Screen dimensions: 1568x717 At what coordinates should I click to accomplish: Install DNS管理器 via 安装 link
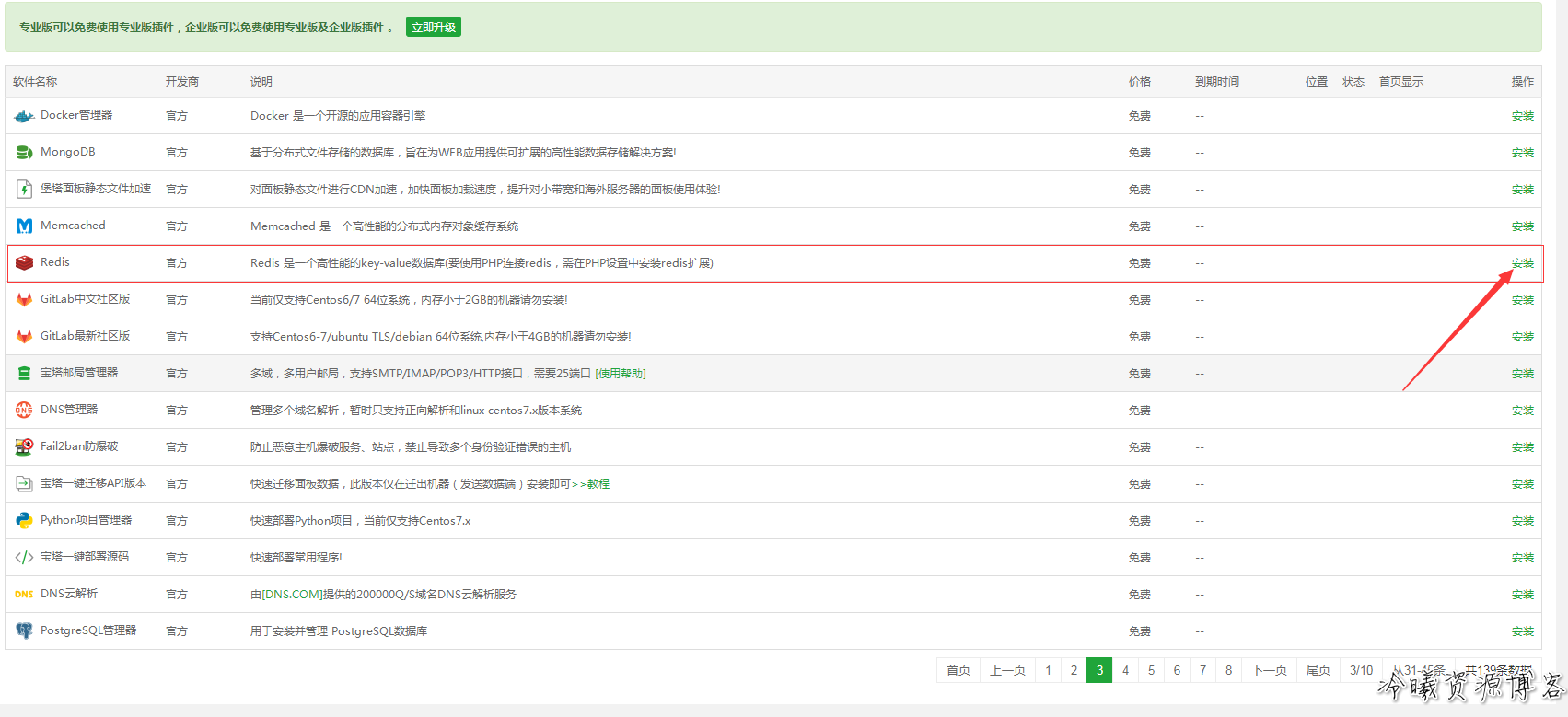pyautogui.click(x=1523, y=411)
